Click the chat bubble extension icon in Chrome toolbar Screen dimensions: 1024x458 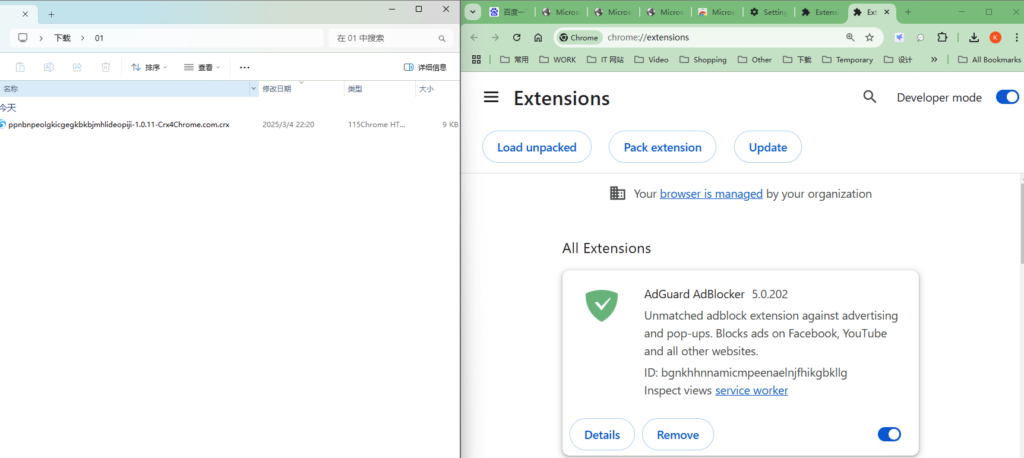click(x=920, y=38)
